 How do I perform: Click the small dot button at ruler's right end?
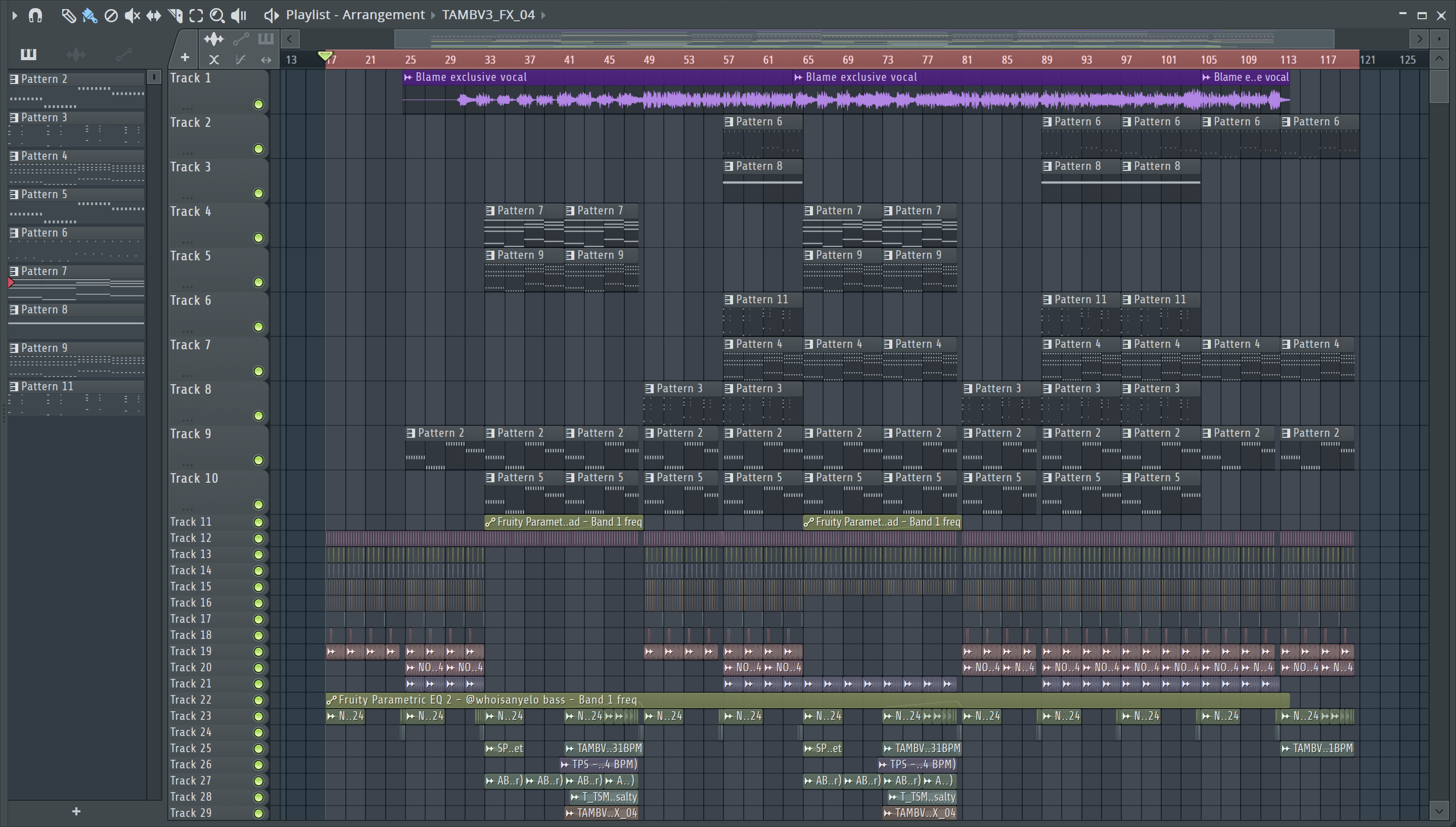coord(1439,38)
